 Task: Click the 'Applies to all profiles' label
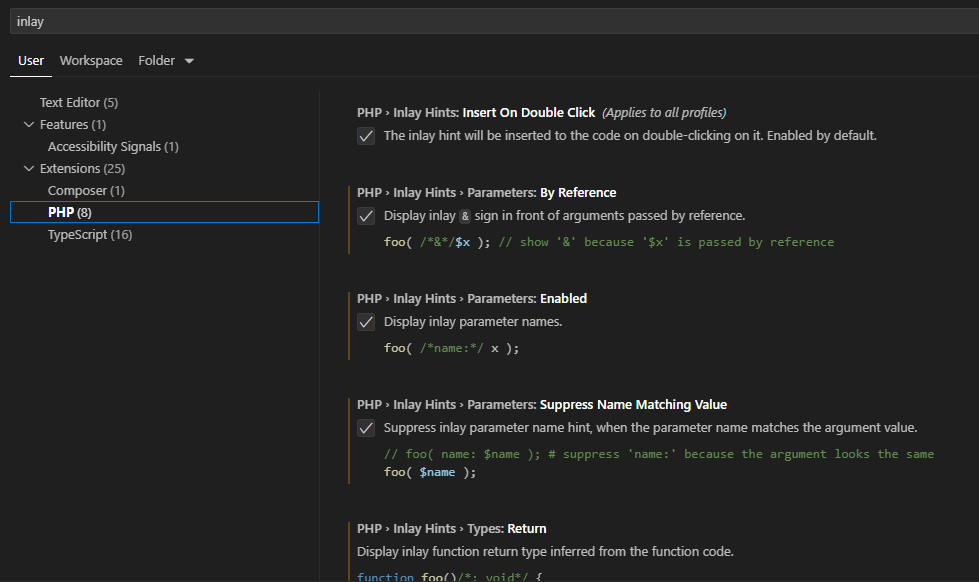(664, 113)
